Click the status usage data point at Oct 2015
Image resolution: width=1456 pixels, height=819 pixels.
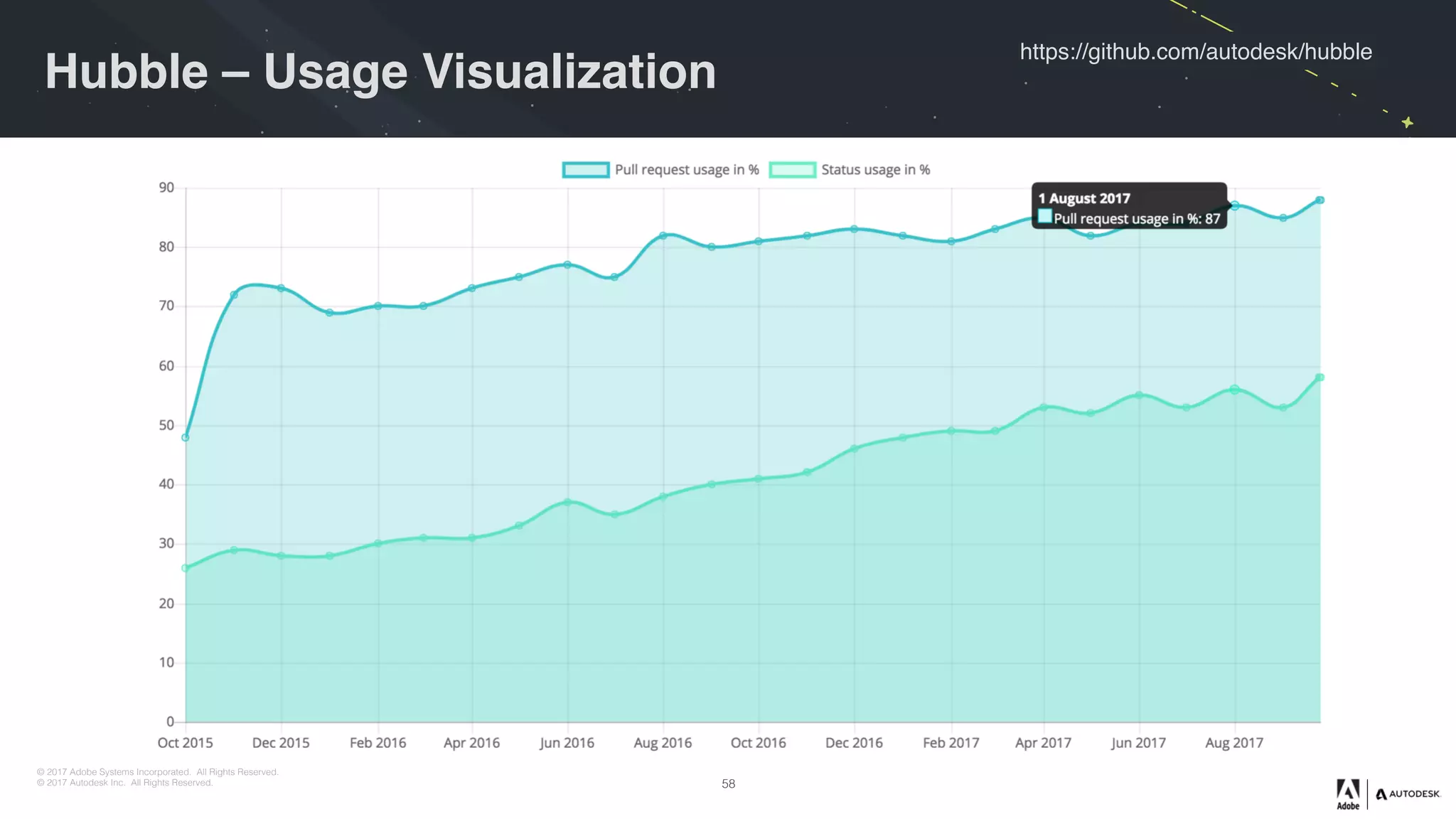186,568
